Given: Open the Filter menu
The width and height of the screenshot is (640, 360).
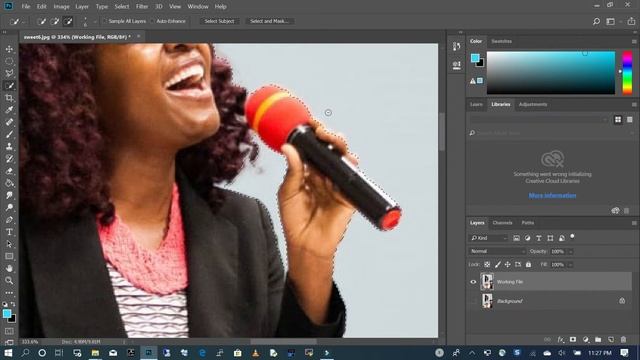Looking at the screenshot, I should (142, 7).
